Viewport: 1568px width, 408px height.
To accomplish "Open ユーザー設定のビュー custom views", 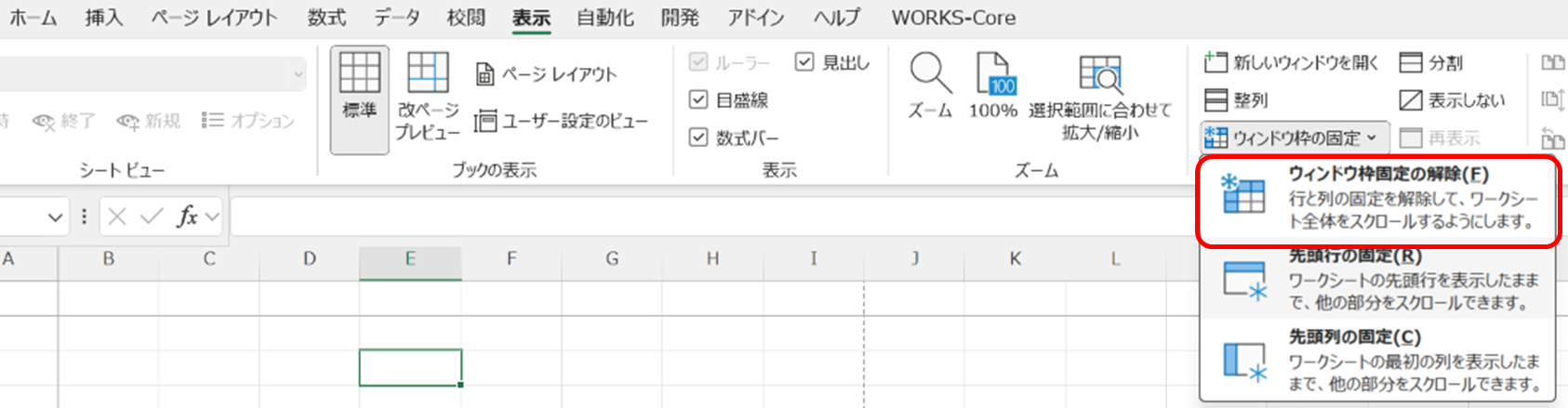I will [x=561, y=121].
